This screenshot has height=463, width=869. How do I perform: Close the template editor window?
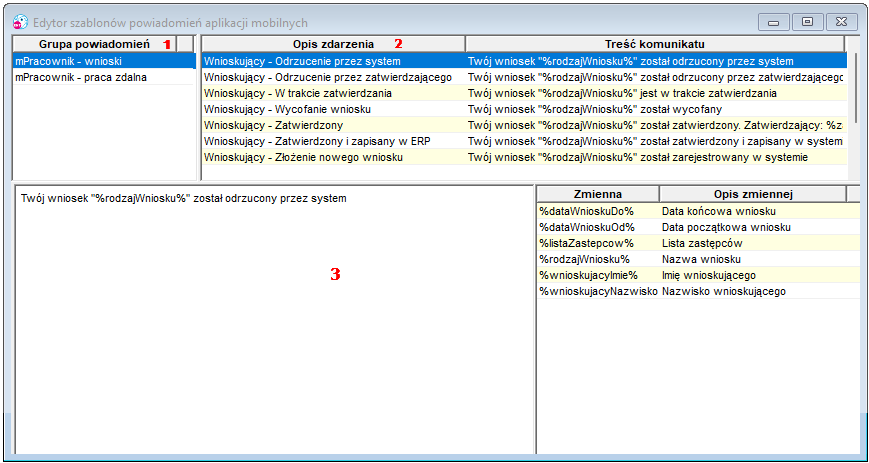[x=842, y=22]
